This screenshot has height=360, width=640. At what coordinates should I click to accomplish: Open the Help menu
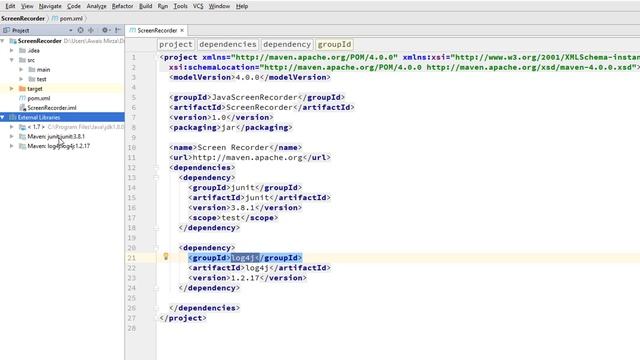click(242, 6)
